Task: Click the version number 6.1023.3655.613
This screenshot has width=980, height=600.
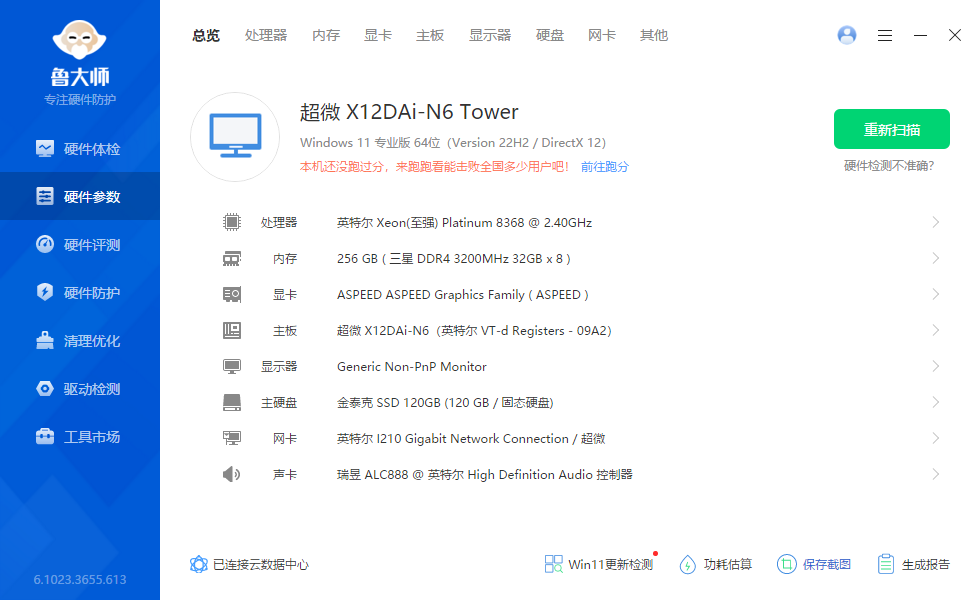Action: pyautogui.click(x=80, y=580)
